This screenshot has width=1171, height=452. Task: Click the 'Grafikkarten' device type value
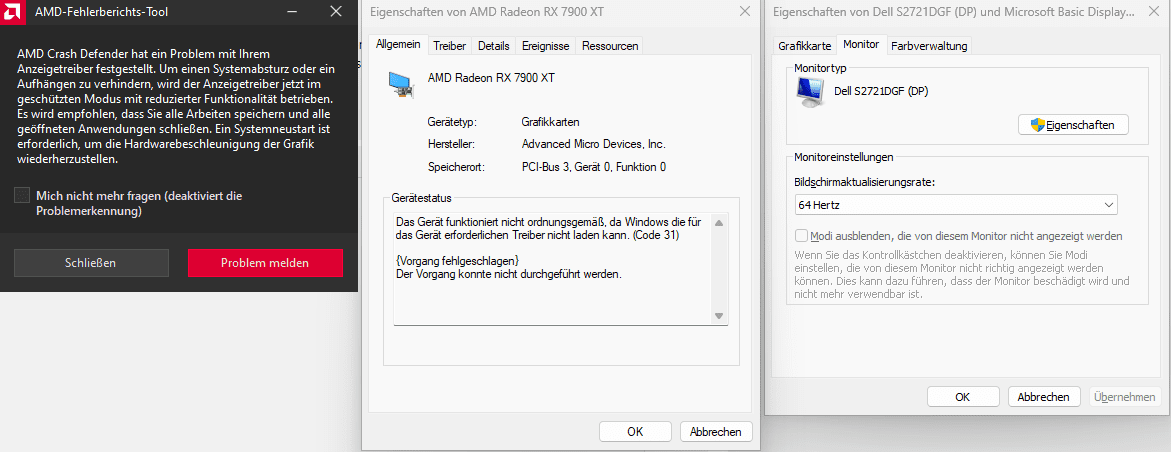coord(550,121)
